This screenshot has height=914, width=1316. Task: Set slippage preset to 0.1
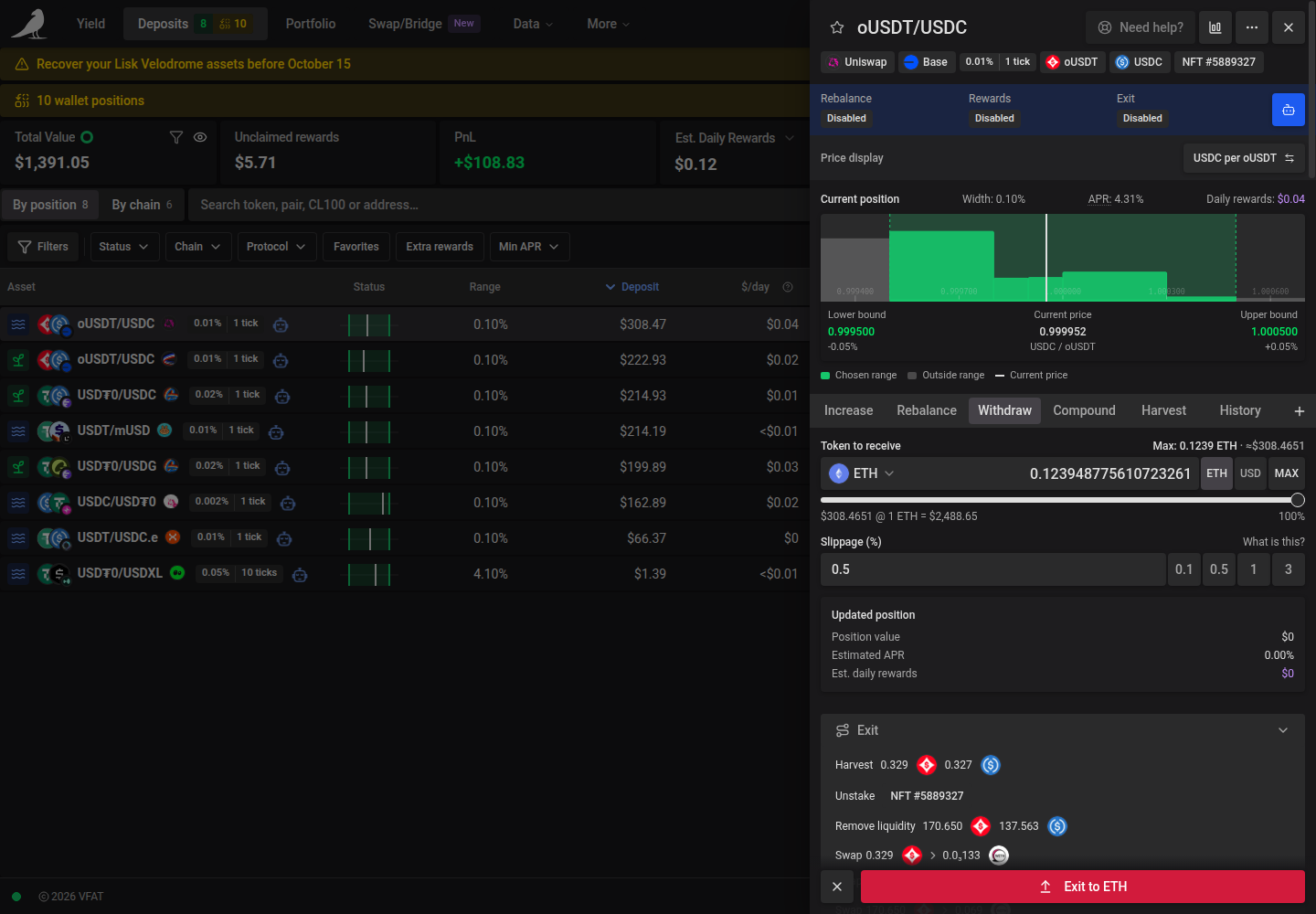[x=1183, y=569]
